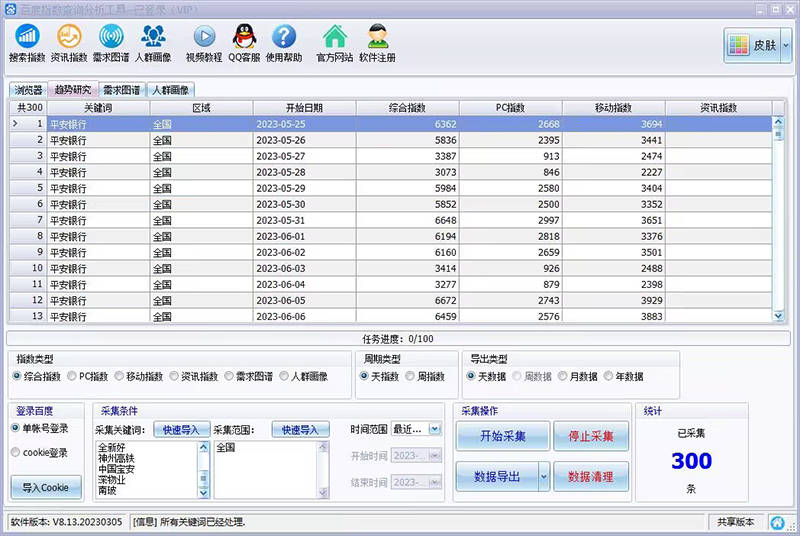Click 快速导入 next to 采集关键词
The height and width of the screenshot is (536, 800).
click(181, 430)
